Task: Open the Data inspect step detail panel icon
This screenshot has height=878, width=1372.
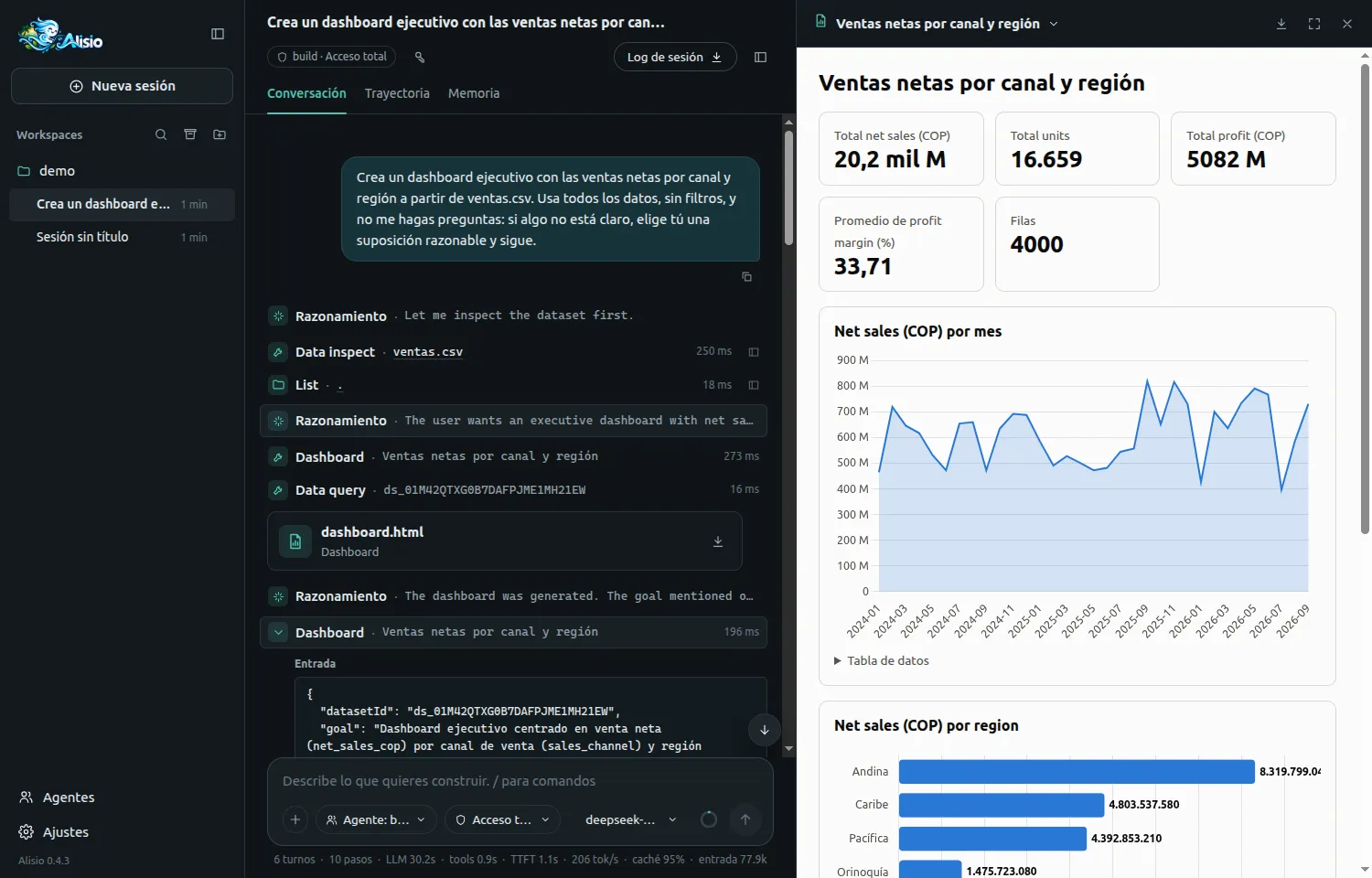Action: (x=754, y=352)
